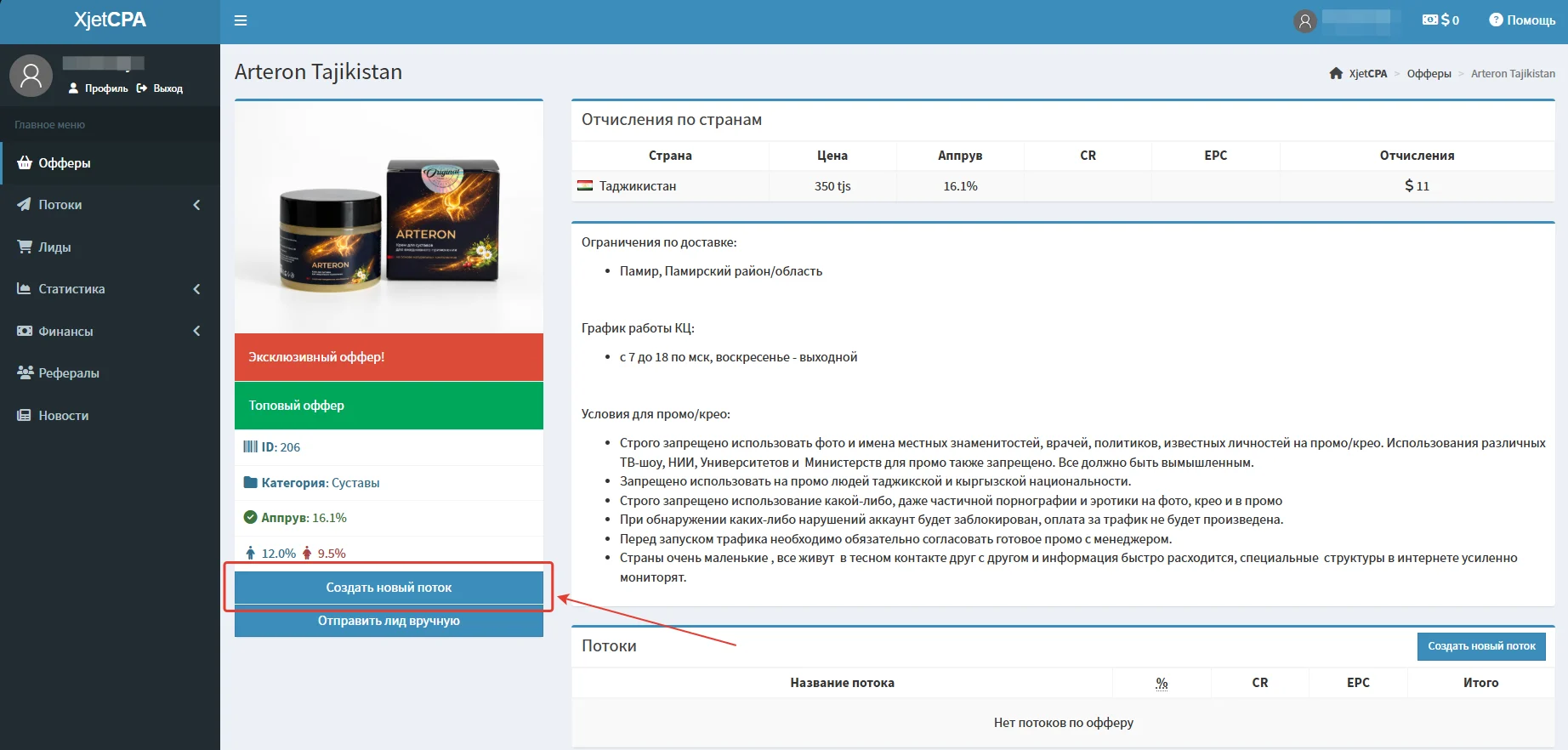
Task: Click the Эксклюзивный оффер! red banner
Action: (389, 357)
